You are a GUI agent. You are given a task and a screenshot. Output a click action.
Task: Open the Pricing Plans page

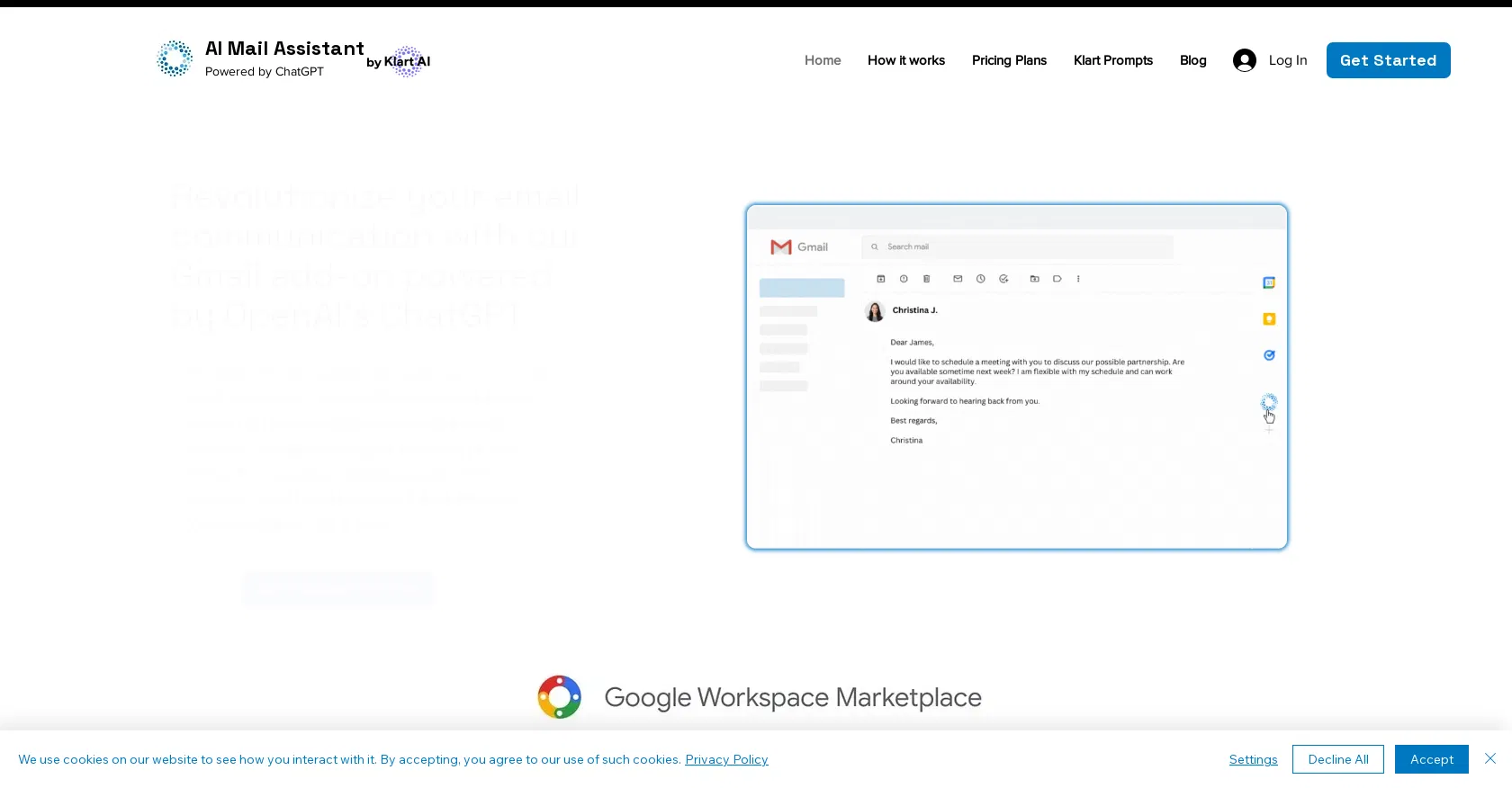click(1009, 60)
